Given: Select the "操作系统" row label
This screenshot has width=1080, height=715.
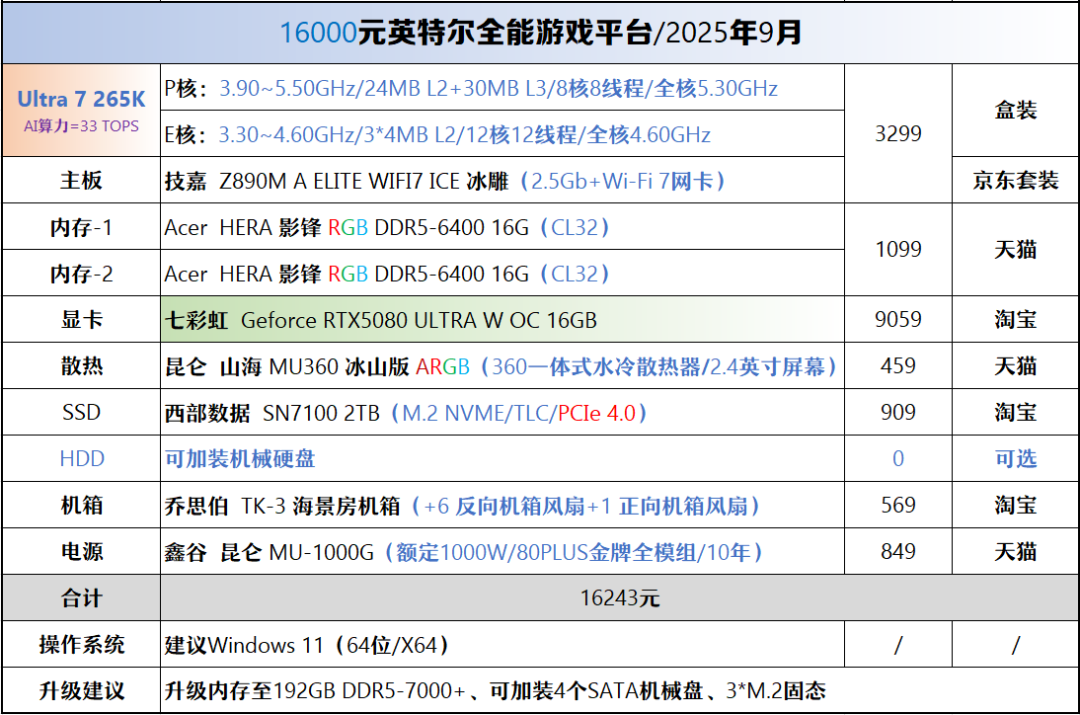Looking at the screenshot, I should (81, 645).
